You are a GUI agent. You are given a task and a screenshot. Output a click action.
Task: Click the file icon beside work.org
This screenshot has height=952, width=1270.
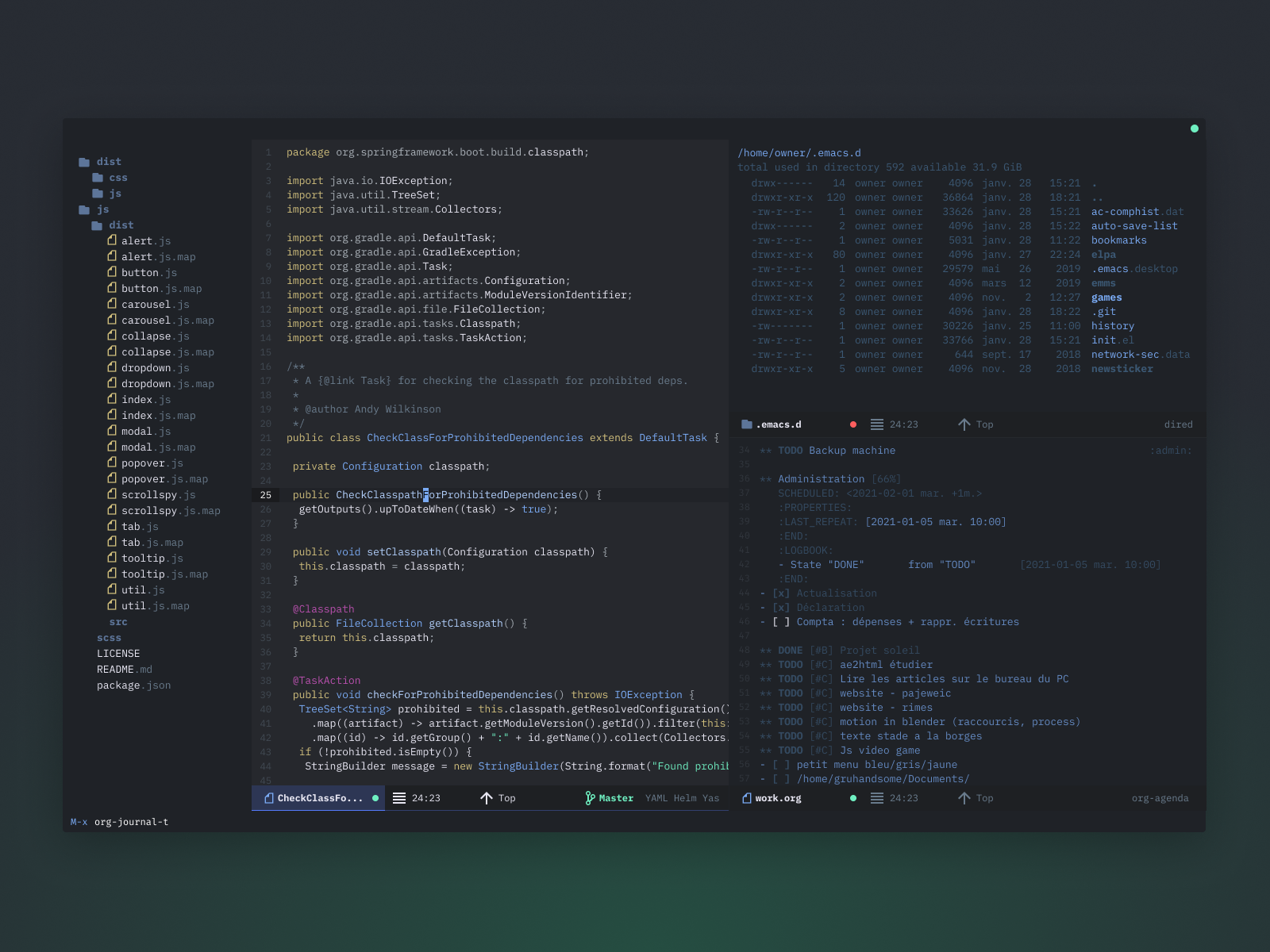(746, 798)
